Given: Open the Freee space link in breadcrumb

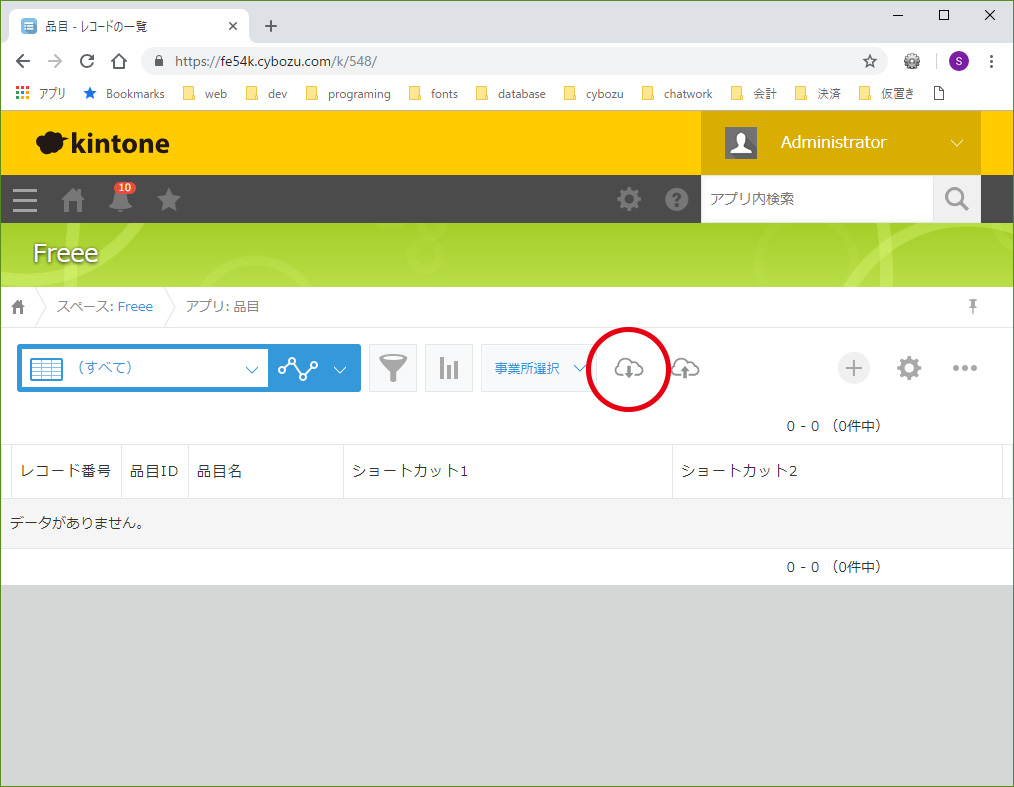Looking at the screenshot, I should coord(135,307).
